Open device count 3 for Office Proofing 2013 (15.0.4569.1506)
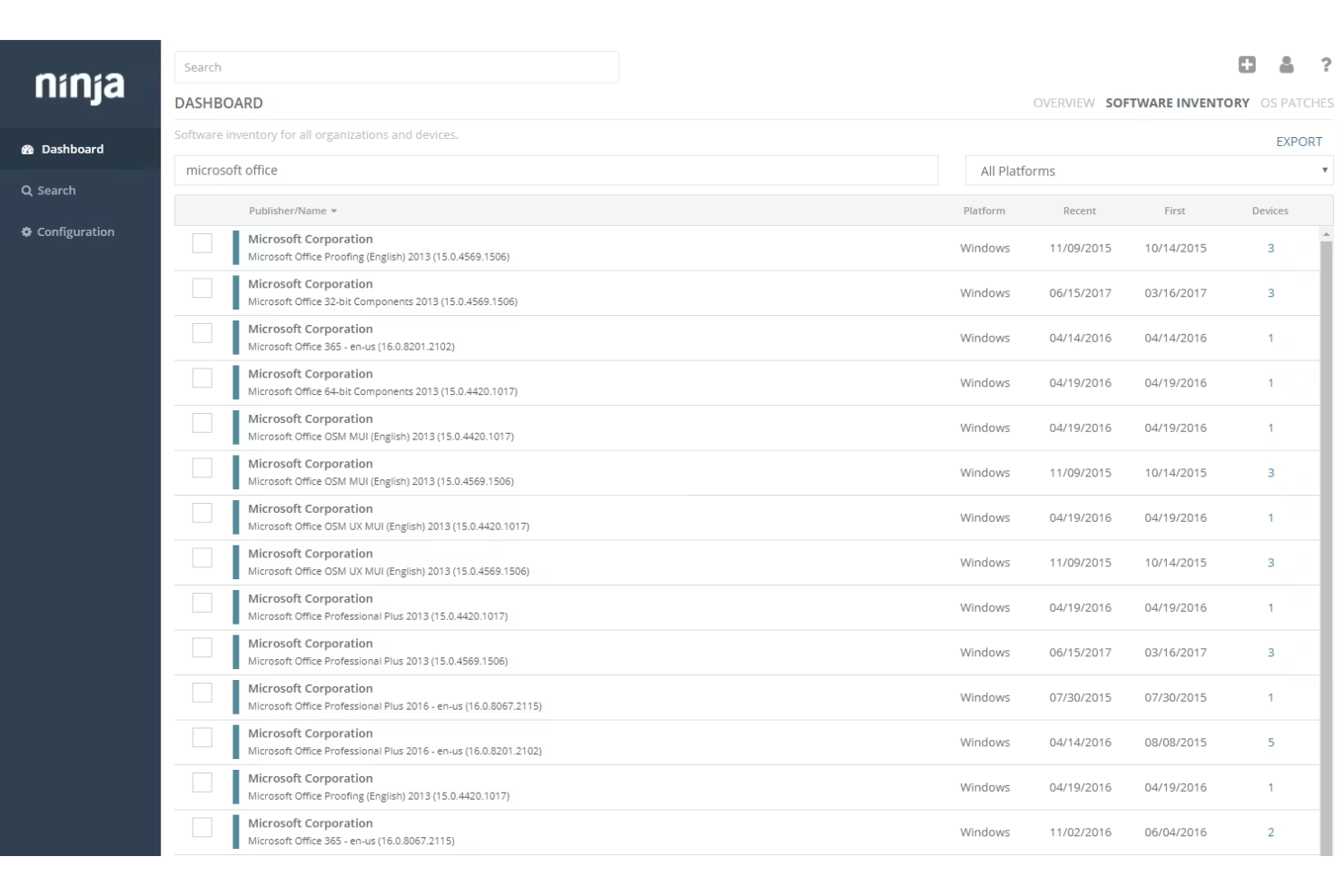The height and width of the screenshot is (896, 1344). click(x=1270, y=248)
